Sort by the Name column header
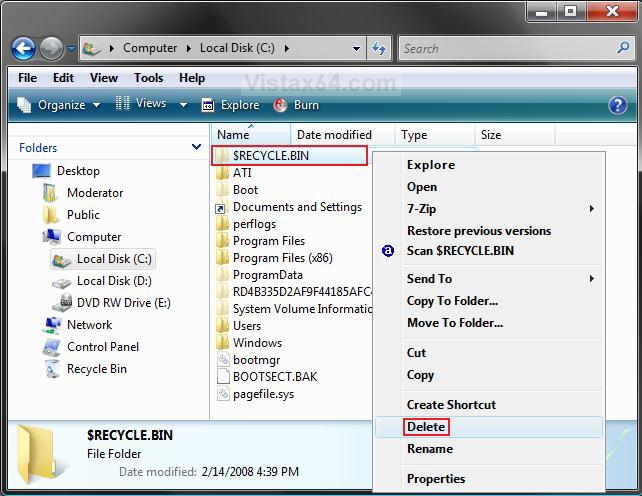The width and height of the screenshot is (642, 496). [251, 135]
